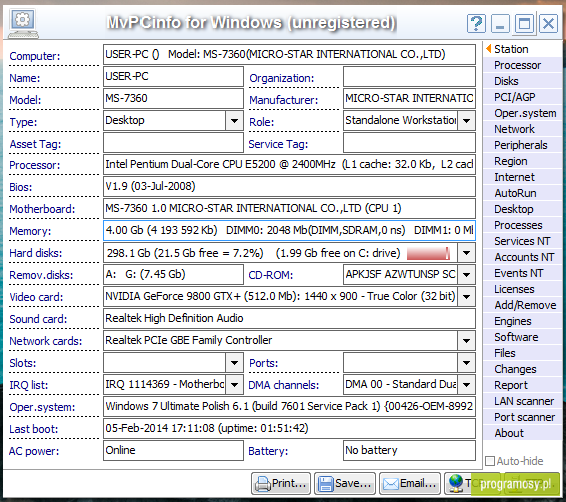Select Internet in side menu
The width and height of the screenshot is (566, 502).
(522, 177)
